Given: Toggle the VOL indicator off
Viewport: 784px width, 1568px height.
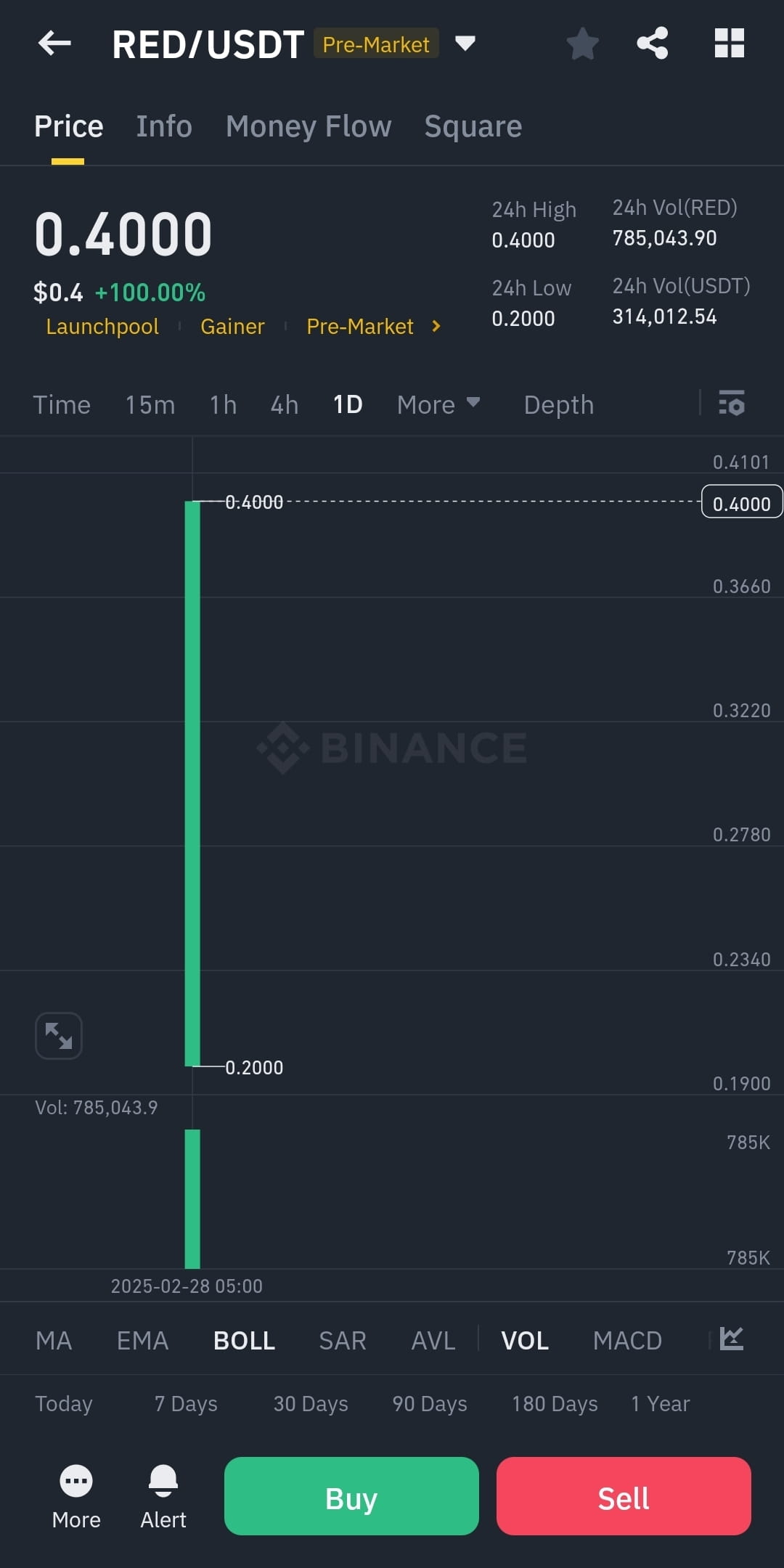Looking at the screenshot, I should (525, 1341).
